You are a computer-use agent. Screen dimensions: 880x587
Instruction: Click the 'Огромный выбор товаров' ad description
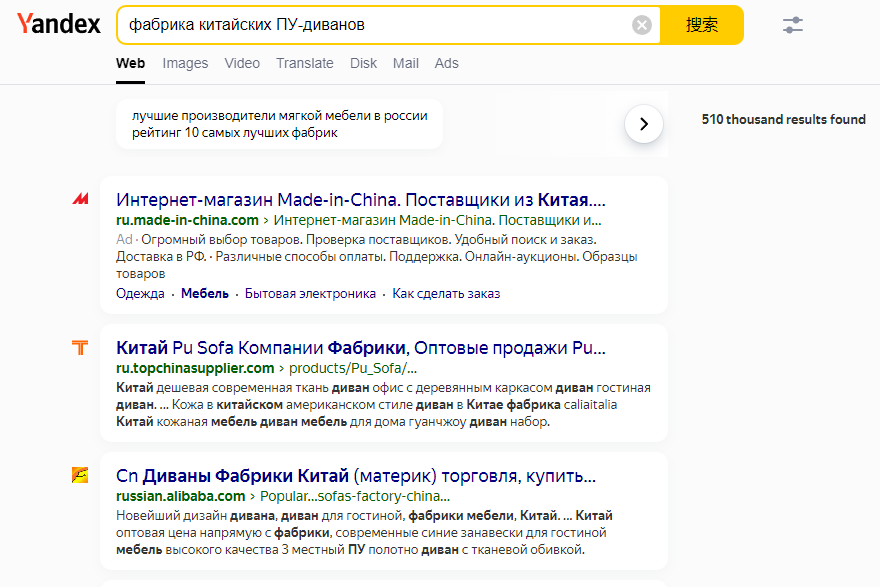click(377, 256)
